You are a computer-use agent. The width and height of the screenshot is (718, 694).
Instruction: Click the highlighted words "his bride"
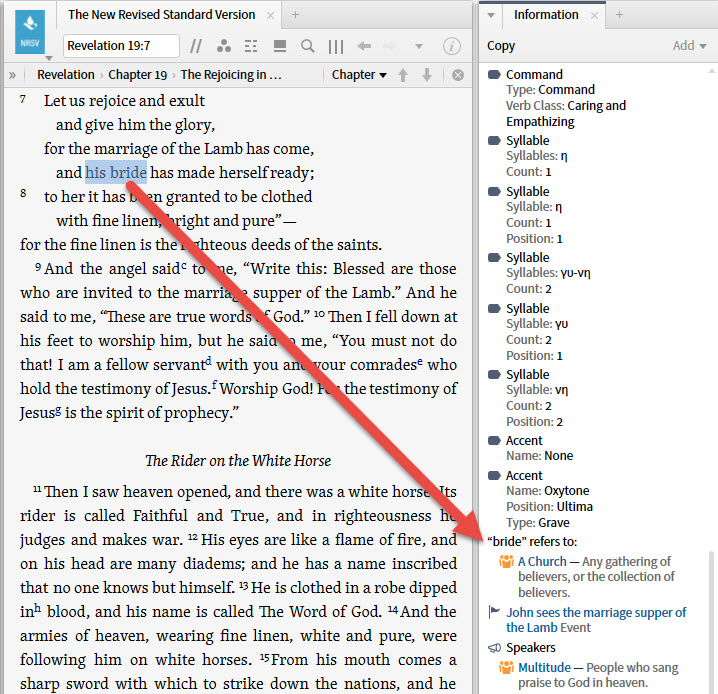tap(116, 173)
